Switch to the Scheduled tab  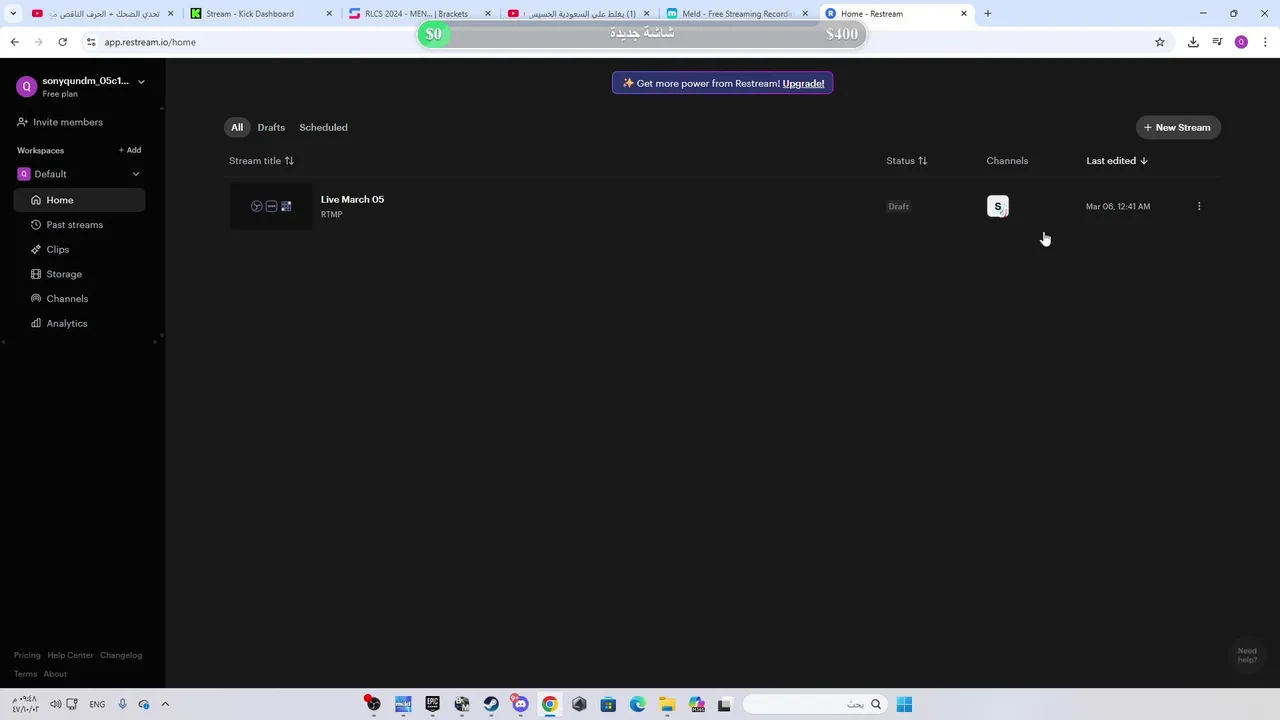coord(323,127)
